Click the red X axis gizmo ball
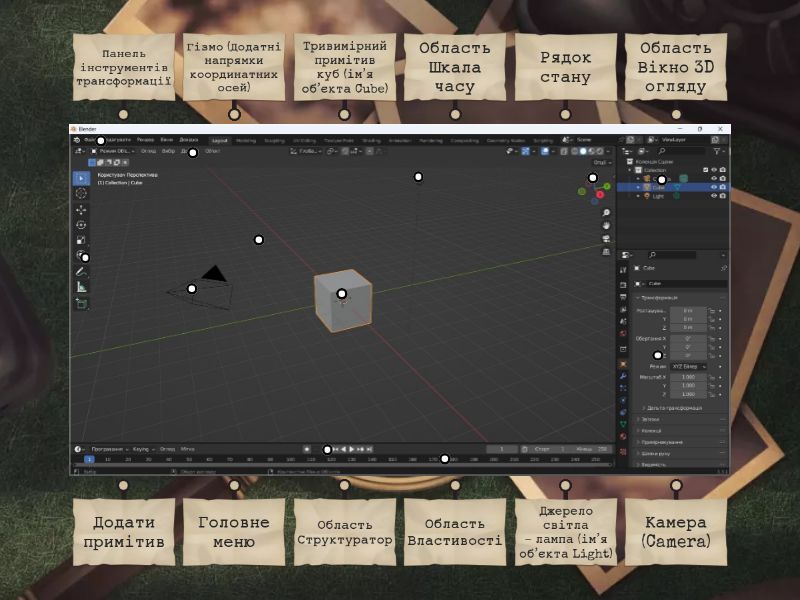Viewport: 800px width, 600px height. coord(599,194)
